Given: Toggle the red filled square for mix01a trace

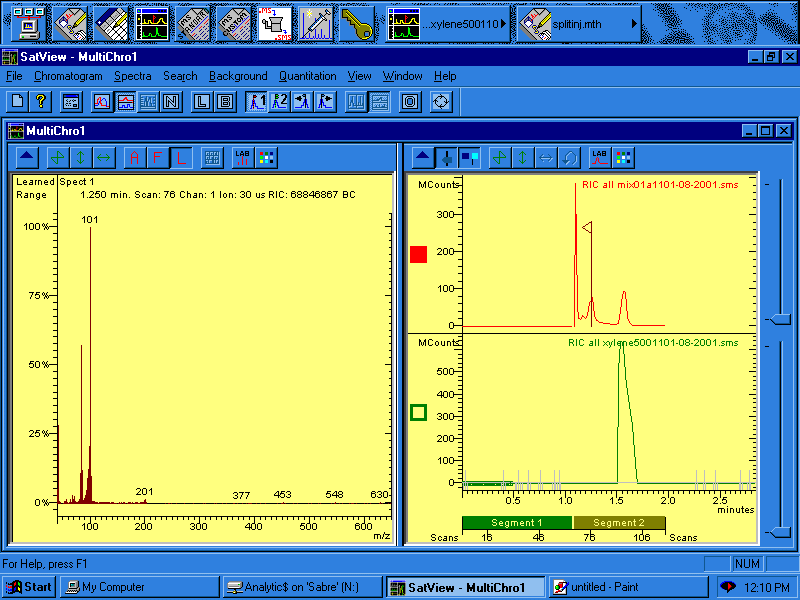Looking at the screenshot, I should [x=418, y=254].
